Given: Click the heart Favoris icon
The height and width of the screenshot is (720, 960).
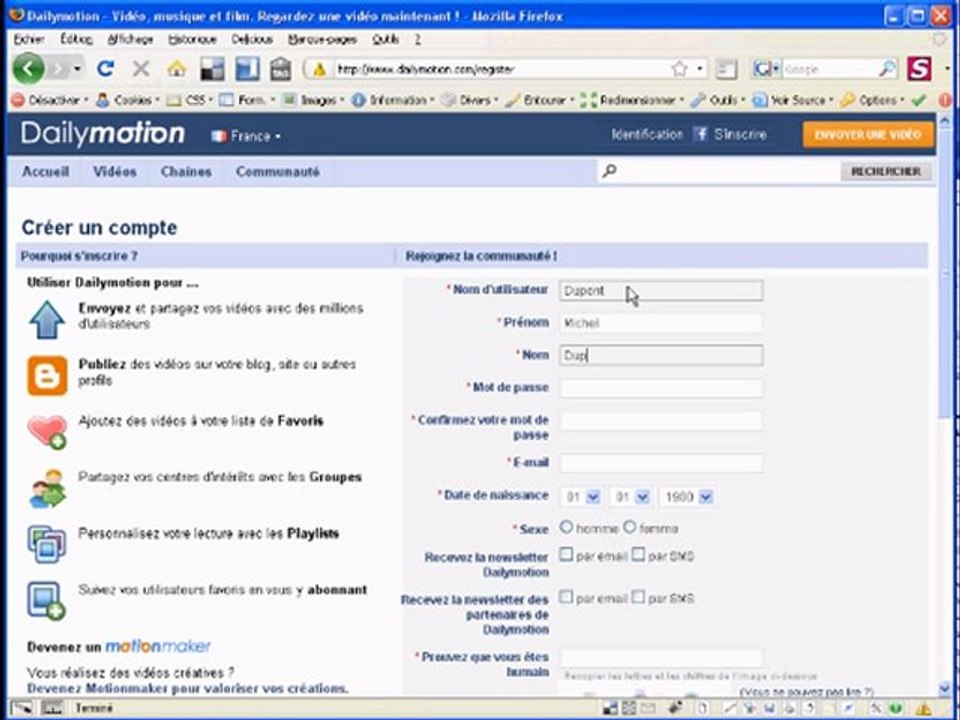Looking at the screenshot, I should [x=47, y=432].
